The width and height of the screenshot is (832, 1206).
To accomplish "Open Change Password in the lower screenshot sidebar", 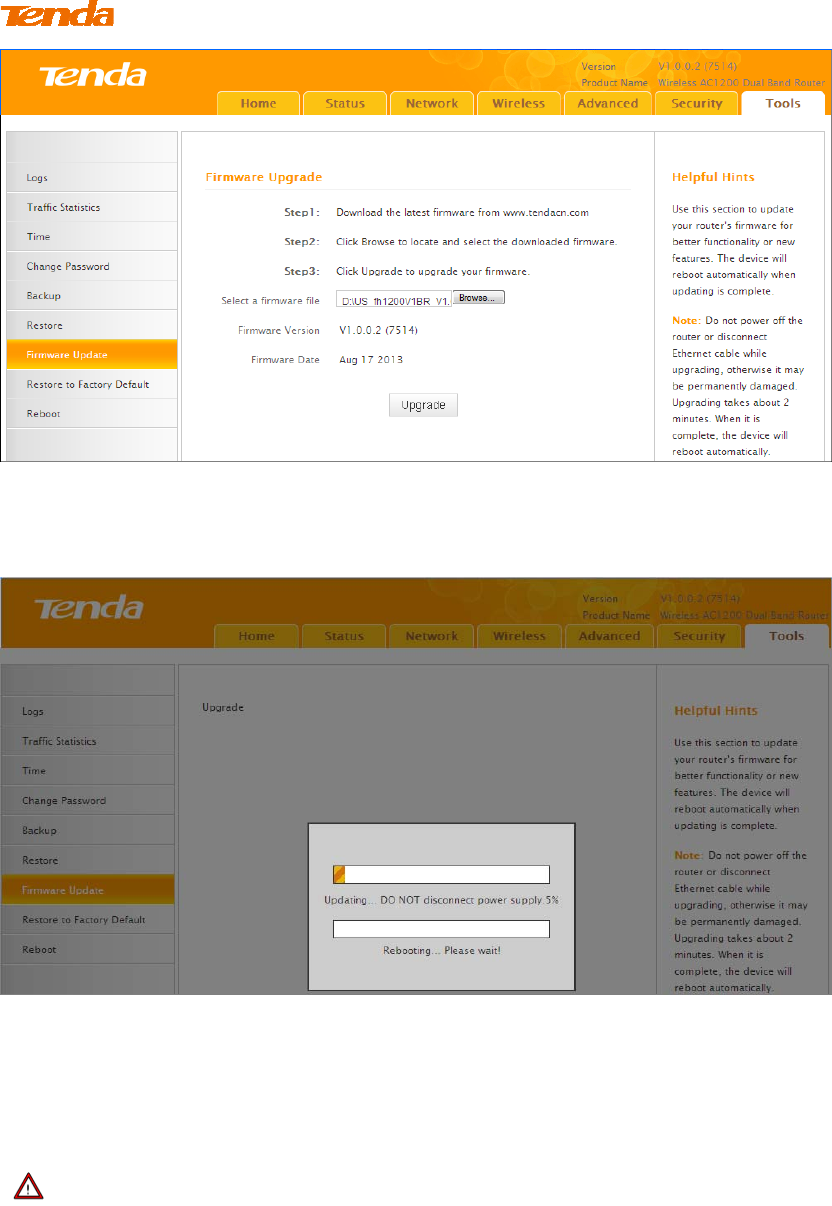I will [88, 801].
